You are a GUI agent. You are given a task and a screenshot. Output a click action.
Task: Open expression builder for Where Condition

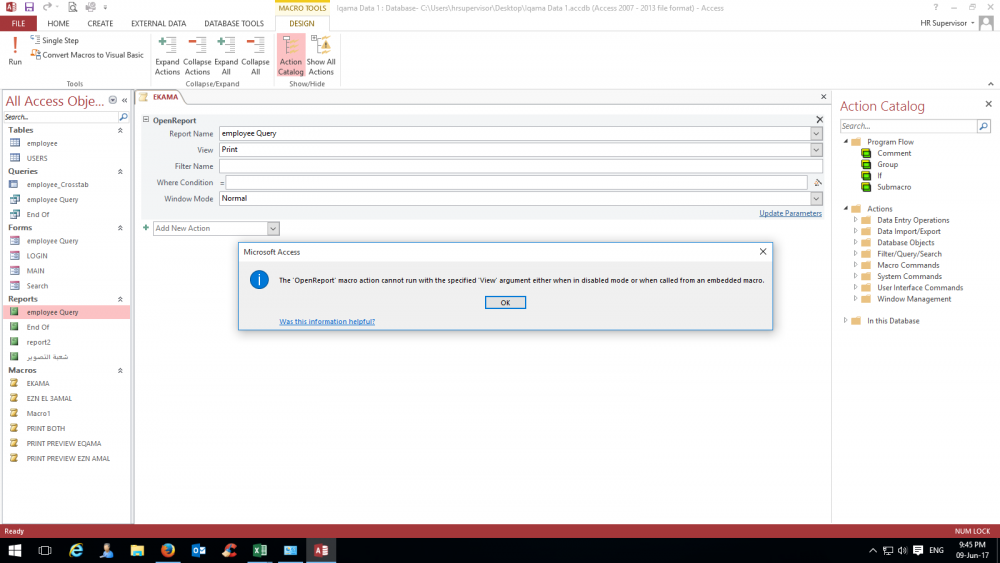tap(817, 182)
